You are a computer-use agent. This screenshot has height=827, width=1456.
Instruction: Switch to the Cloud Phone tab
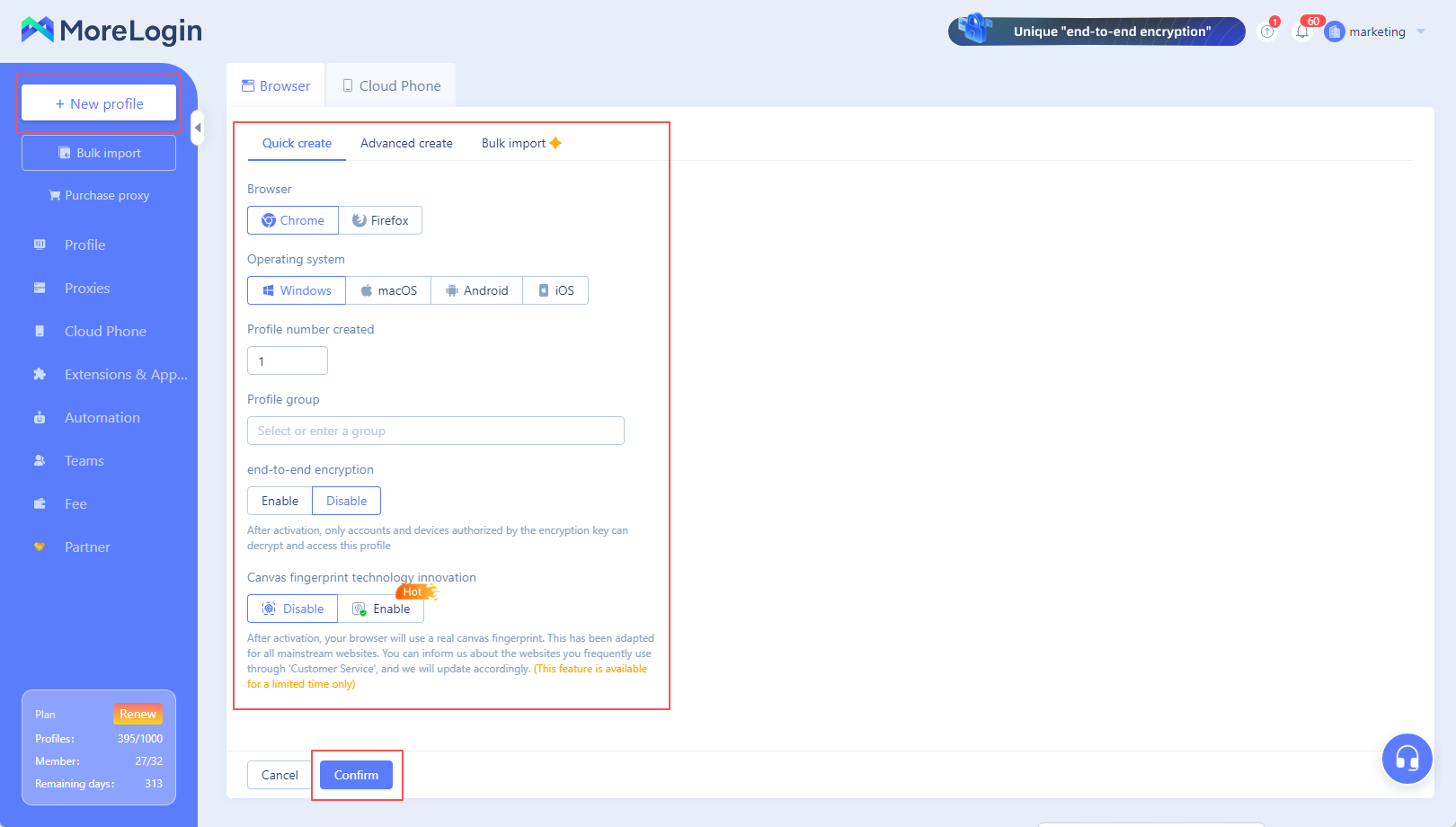click(391, 84)
